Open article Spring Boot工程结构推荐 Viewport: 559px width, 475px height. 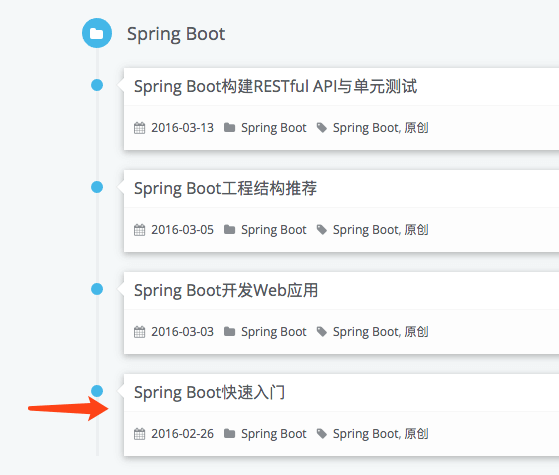coord(225,188)
